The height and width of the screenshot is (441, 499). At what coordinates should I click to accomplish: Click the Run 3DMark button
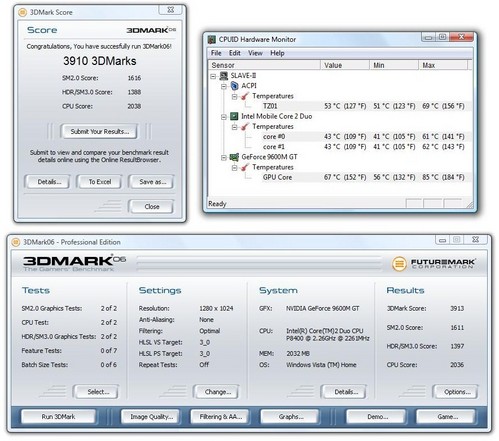[x=58, y=417]
